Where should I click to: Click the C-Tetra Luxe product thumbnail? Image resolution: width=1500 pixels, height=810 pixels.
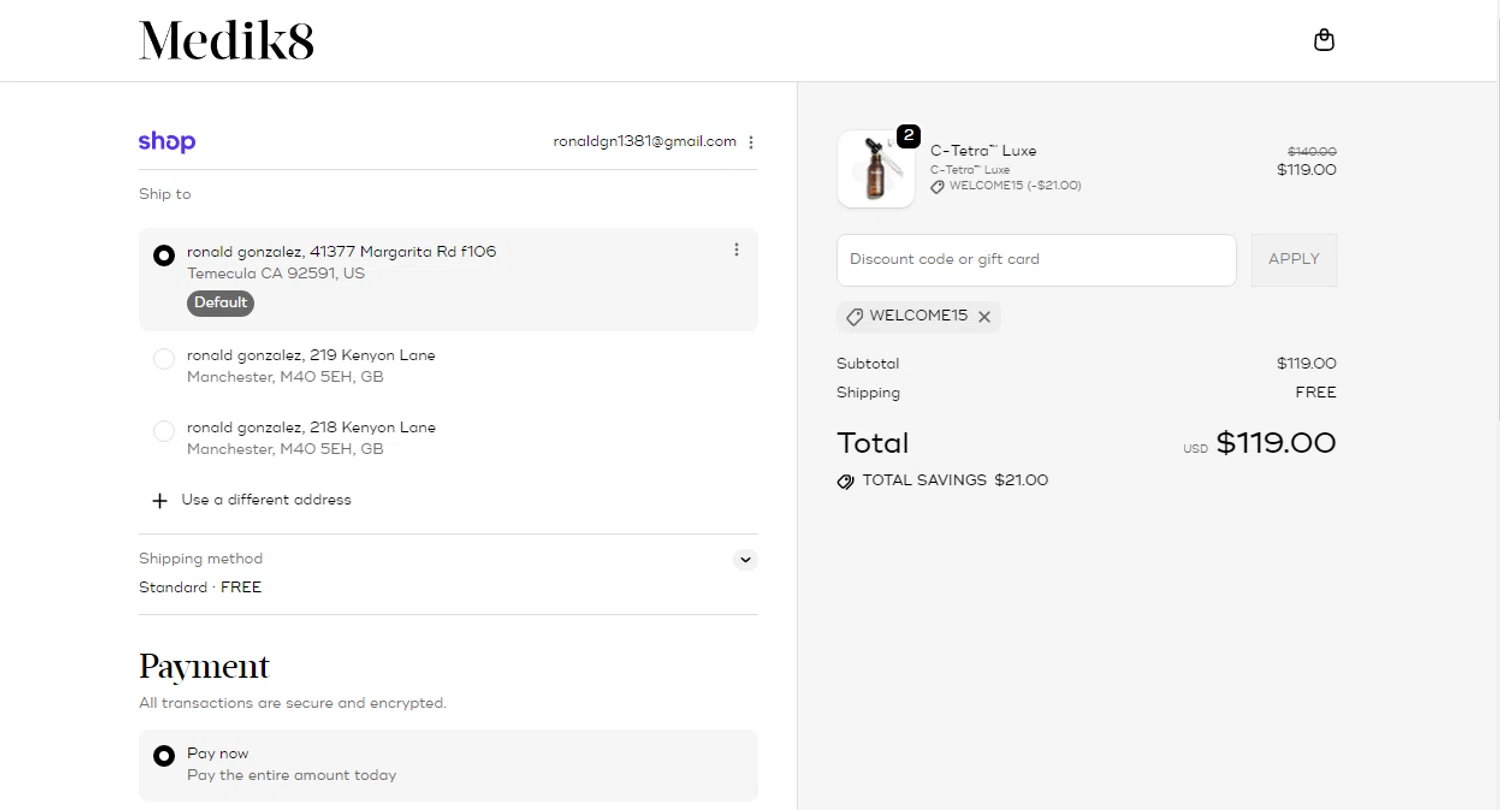coord(875,169)
